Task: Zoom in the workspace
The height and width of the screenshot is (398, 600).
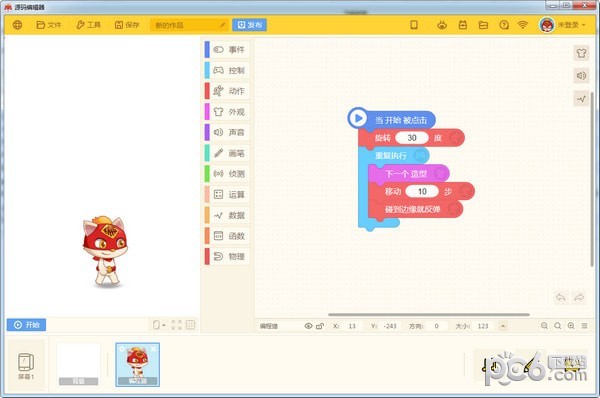Action: (571, 326)
